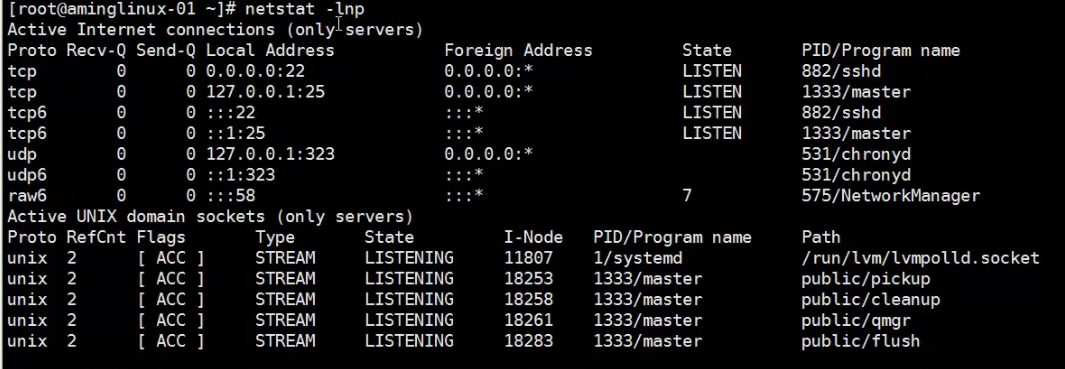Click the "Flags" column header

pyautogui.click(x=161, y=237)
